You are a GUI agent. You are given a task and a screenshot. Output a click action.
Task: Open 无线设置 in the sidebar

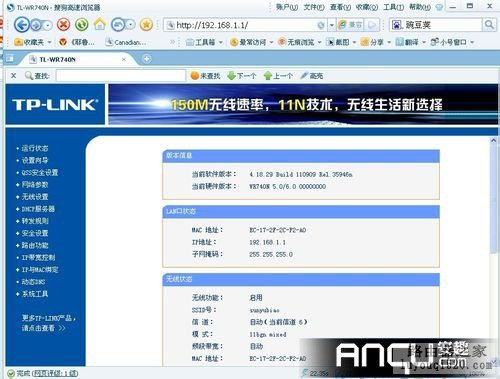point(35,197)
